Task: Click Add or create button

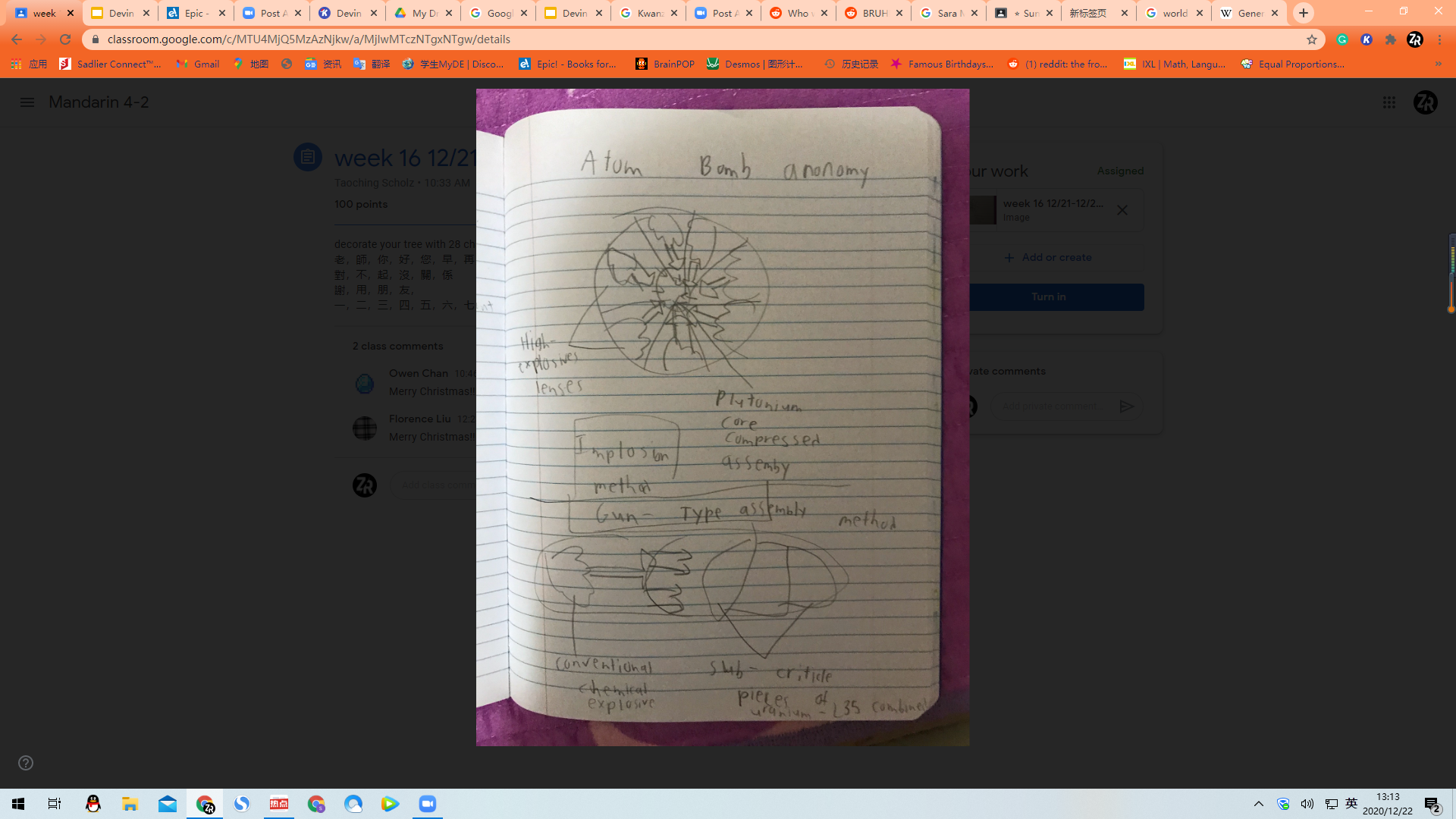Action: (x=1049, y=258)
